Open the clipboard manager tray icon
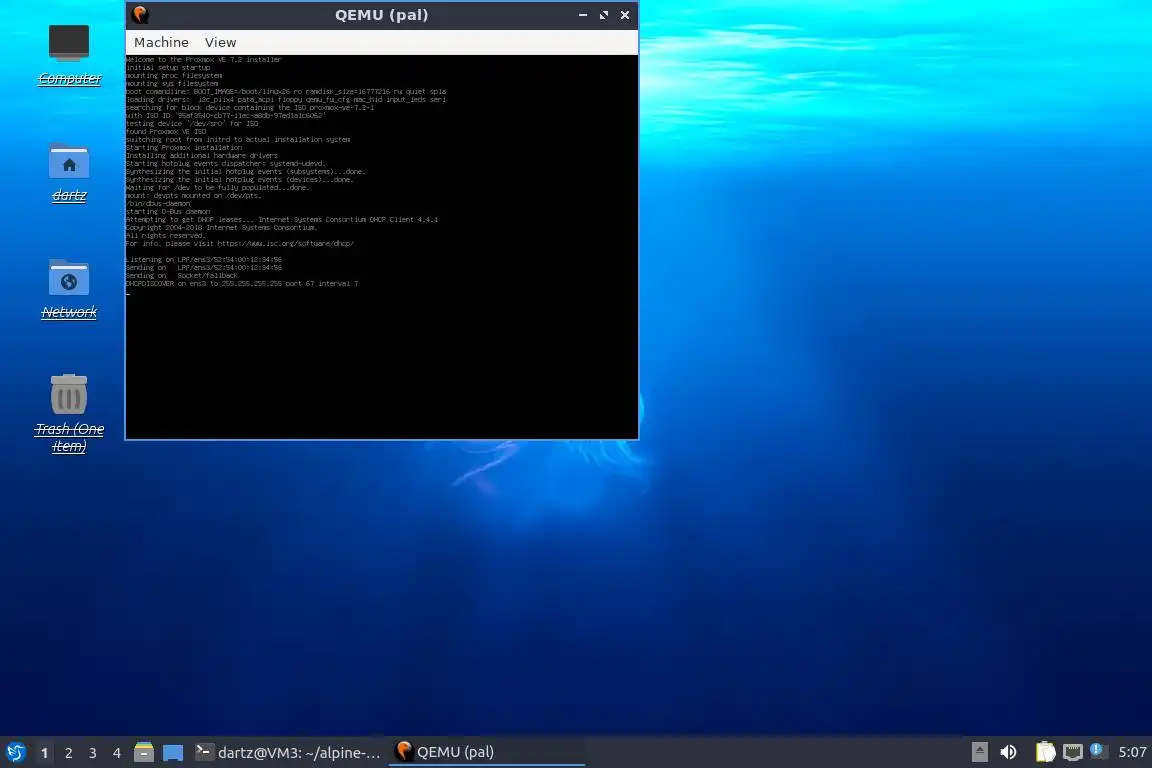The image size is (1152, 768). [1045, 752]
